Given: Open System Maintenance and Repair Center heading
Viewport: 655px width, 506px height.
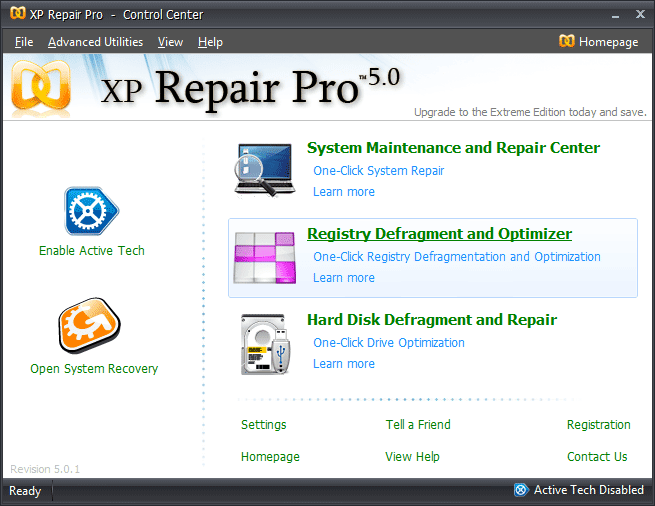Looking at the screenshot, I should 453,147.
